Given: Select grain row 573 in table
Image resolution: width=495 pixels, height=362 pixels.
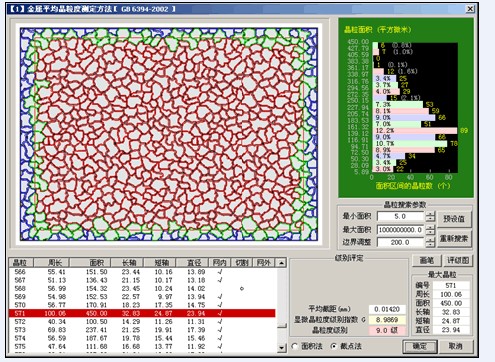Looking at the screenshot, I should coord(142,330).
